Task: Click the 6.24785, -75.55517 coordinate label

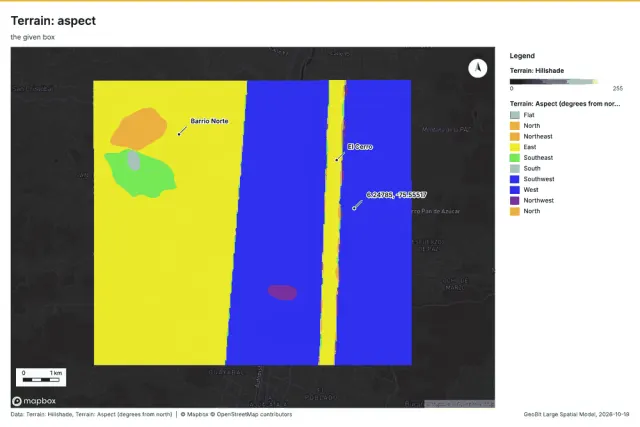Action: (x=396, y=195)
